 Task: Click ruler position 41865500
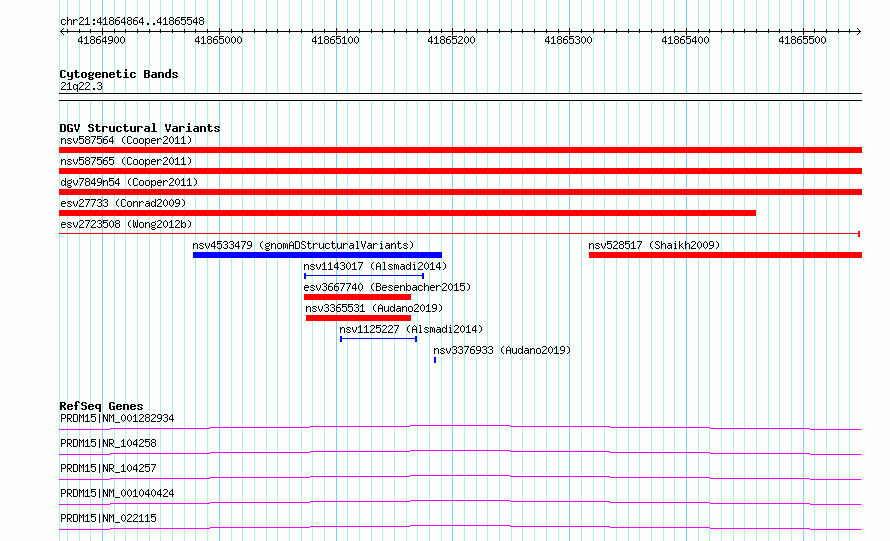802,40
